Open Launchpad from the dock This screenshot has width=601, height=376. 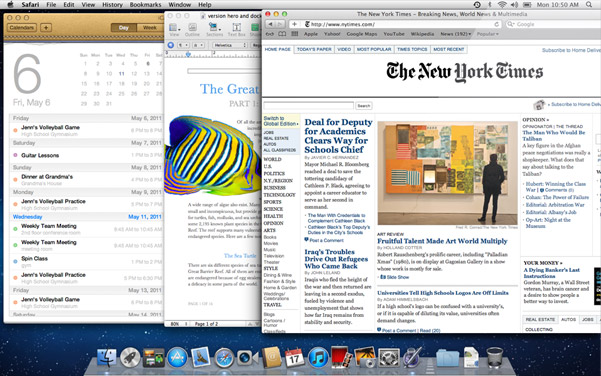(130, 358)
